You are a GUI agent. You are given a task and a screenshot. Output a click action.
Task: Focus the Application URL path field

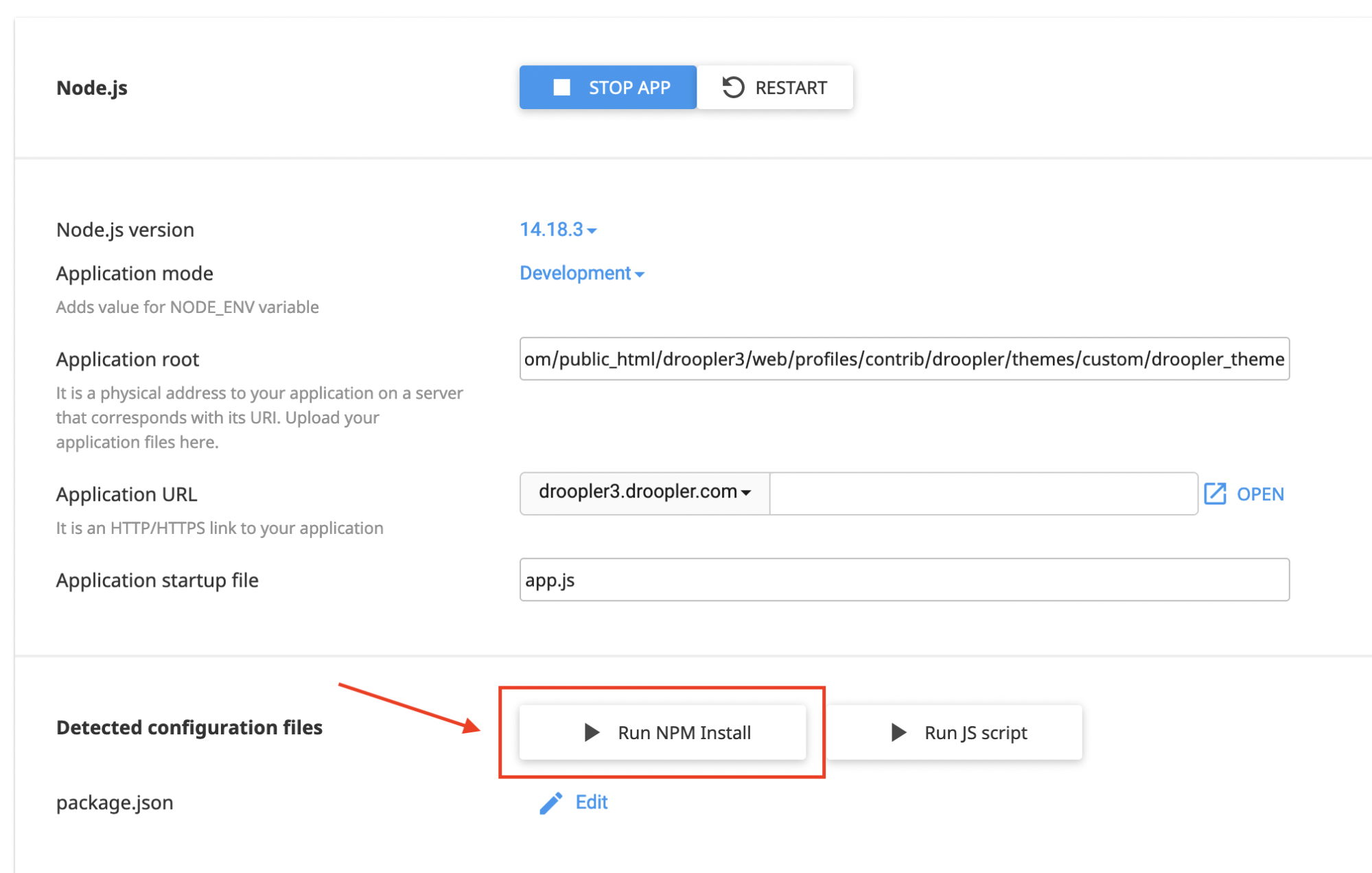click(x=984, y=493)
